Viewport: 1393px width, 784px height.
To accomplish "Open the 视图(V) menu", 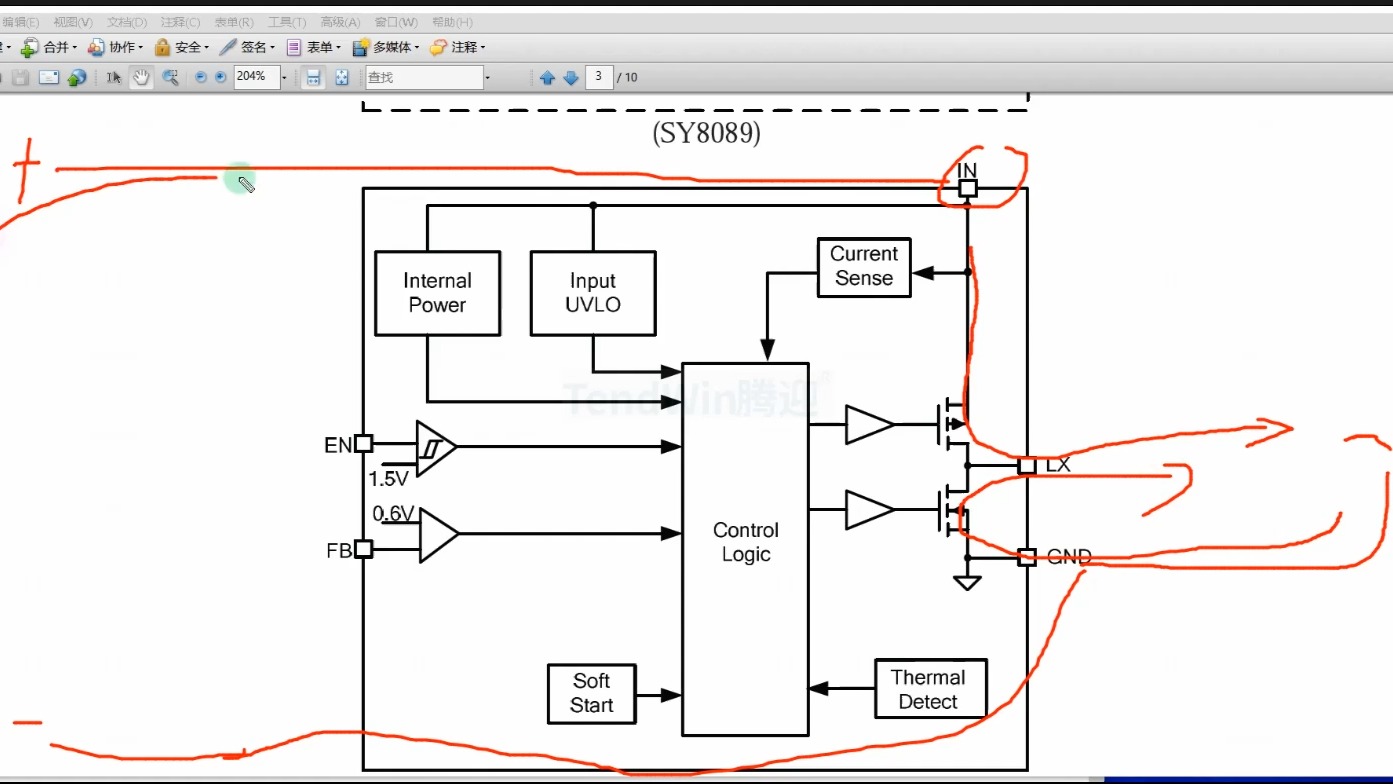I will point(73,22).
